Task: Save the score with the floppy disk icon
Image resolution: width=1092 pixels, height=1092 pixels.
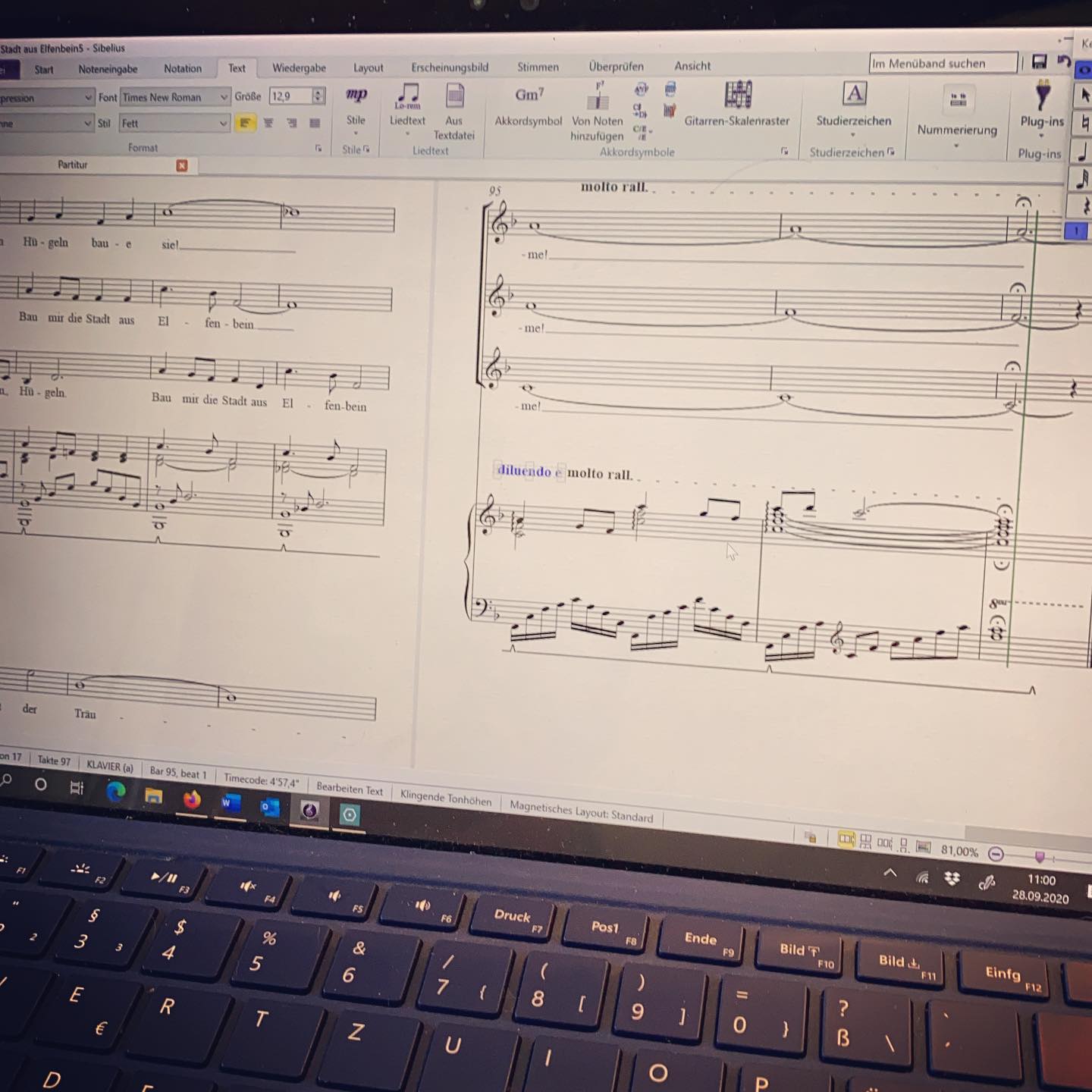Action: coord(1040,62)
